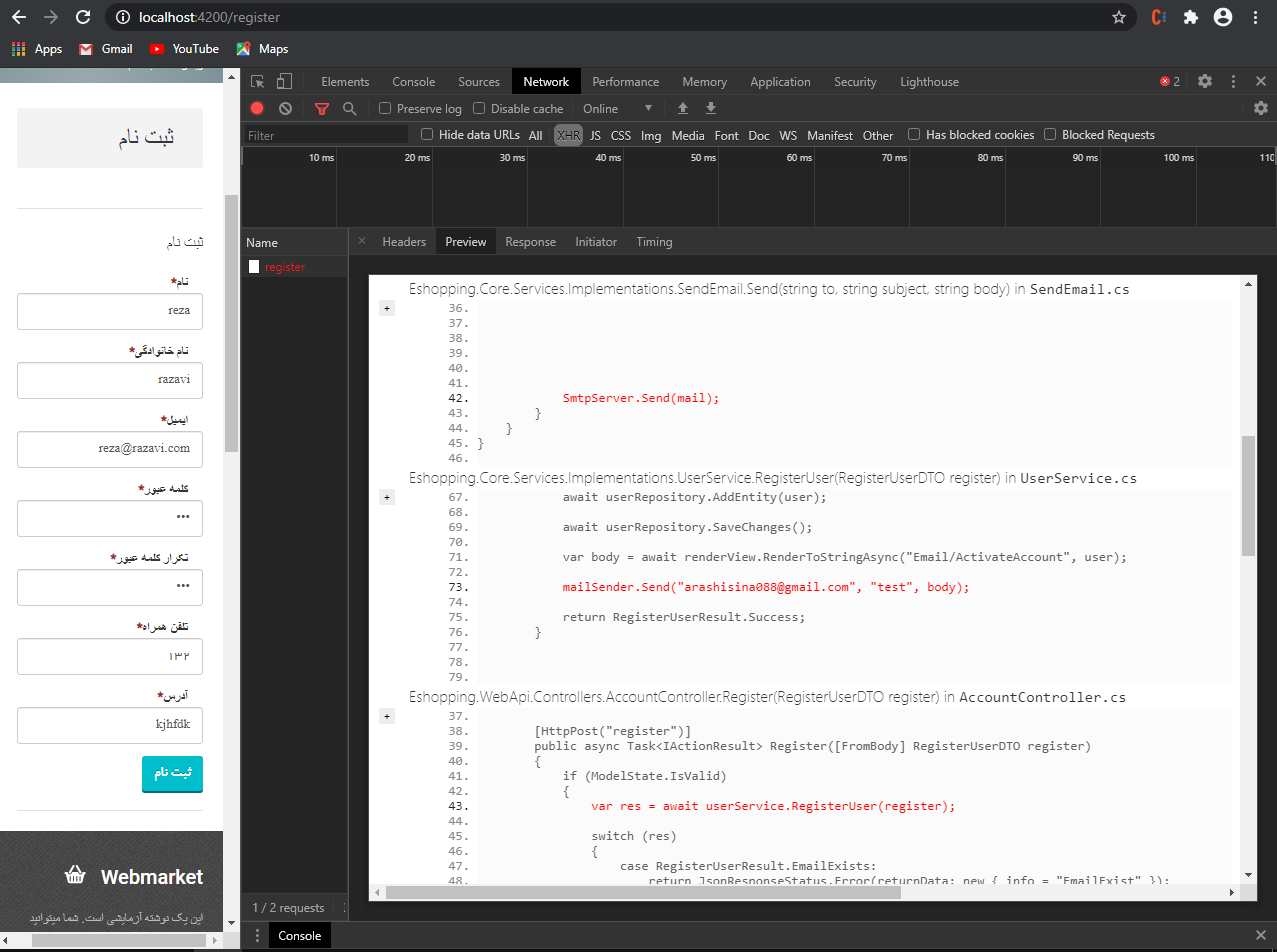The width and height of the screenshot is (1277, 952).
Task: Open the browser Extensions puzzle icon
Action: [x=1190, y=17]
